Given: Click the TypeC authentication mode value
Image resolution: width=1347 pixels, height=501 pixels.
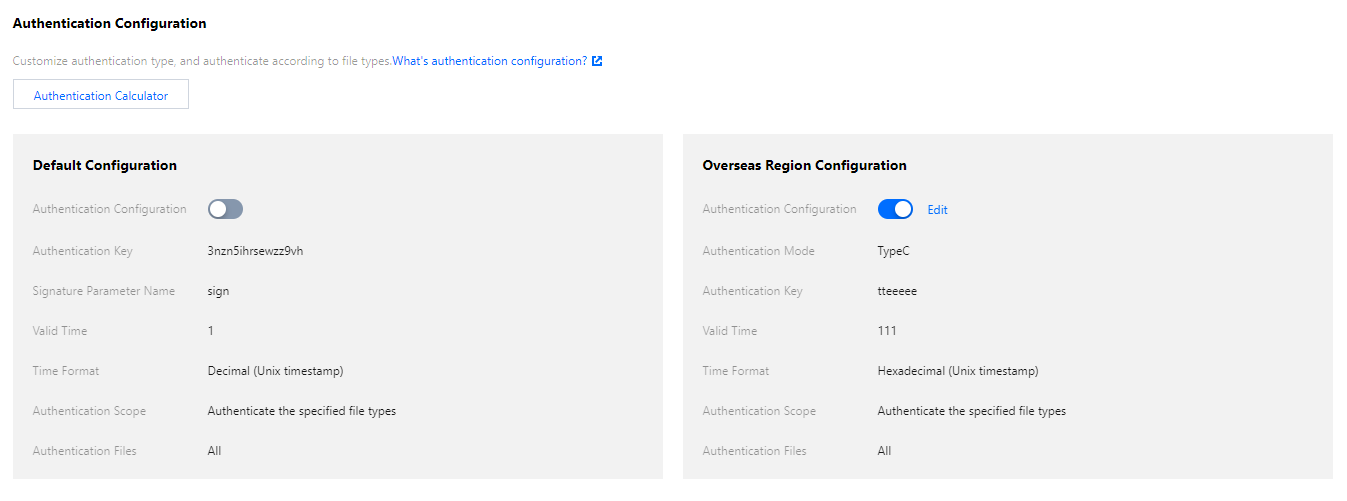Looking at the screenshot, I should pos(893,251).
